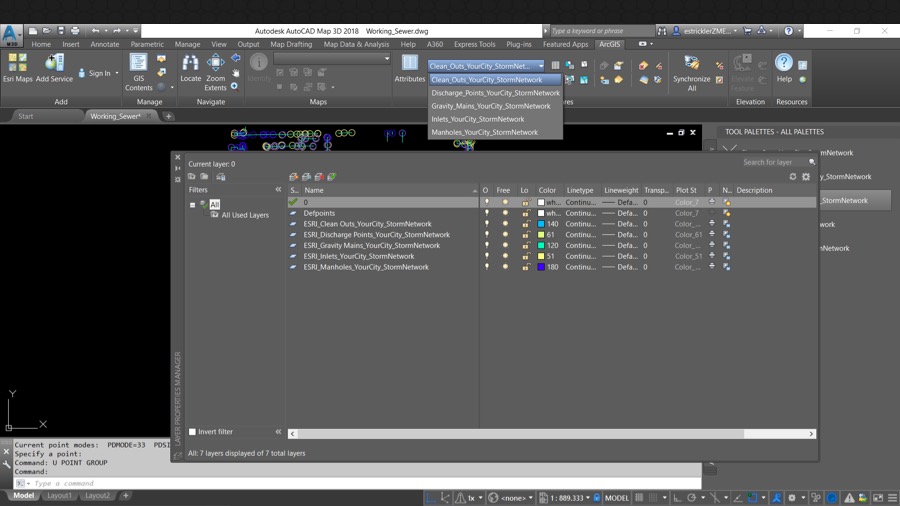This screenshot has height=506, width=900.
Task: Click the New Layer icon in layer manager
Action: point(294,177)
